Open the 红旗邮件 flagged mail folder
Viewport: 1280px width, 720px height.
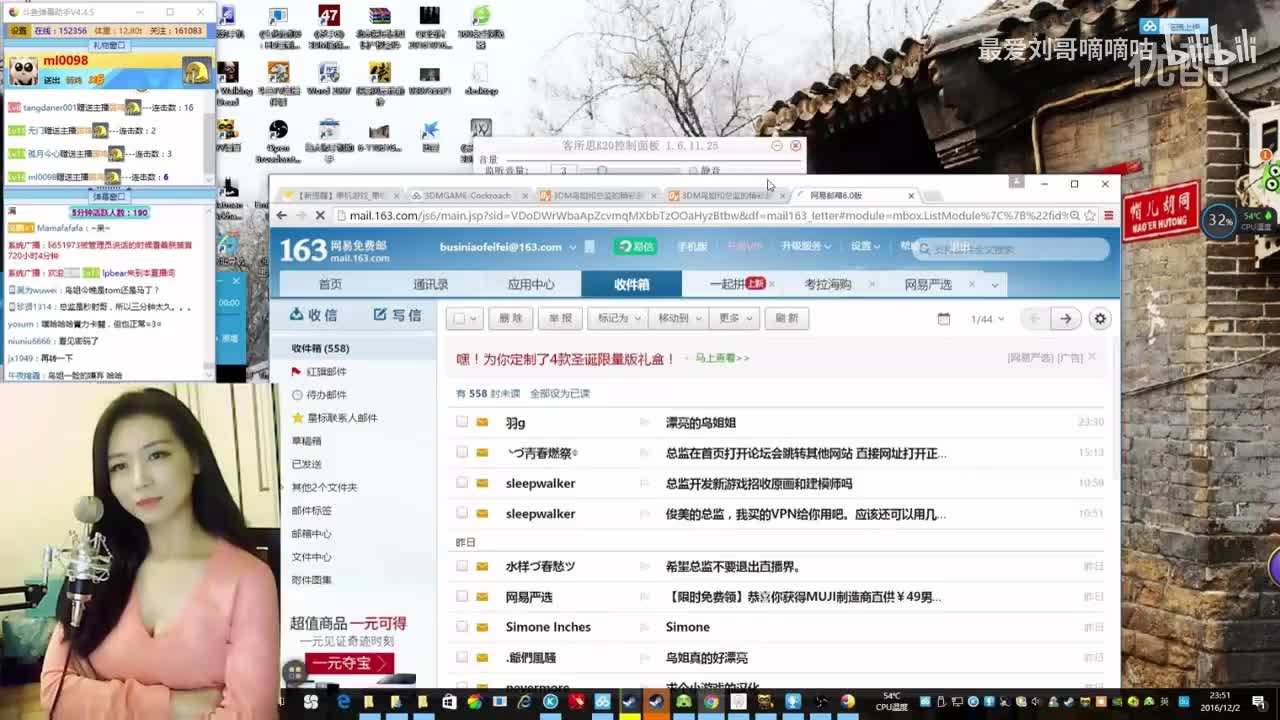point(326,371)
